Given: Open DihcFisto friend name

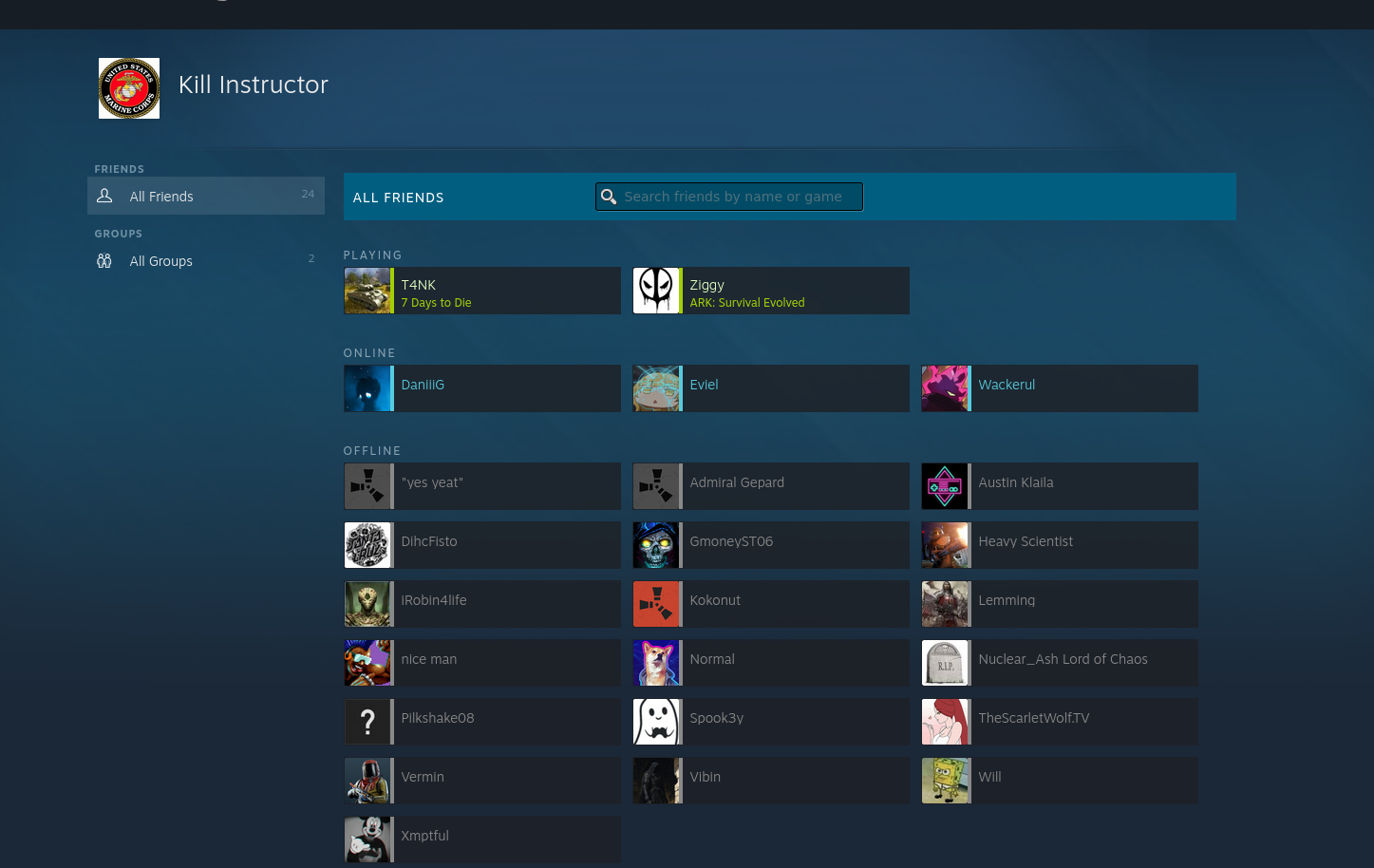Looking at the screenshot, I should (x=429, y=541).
